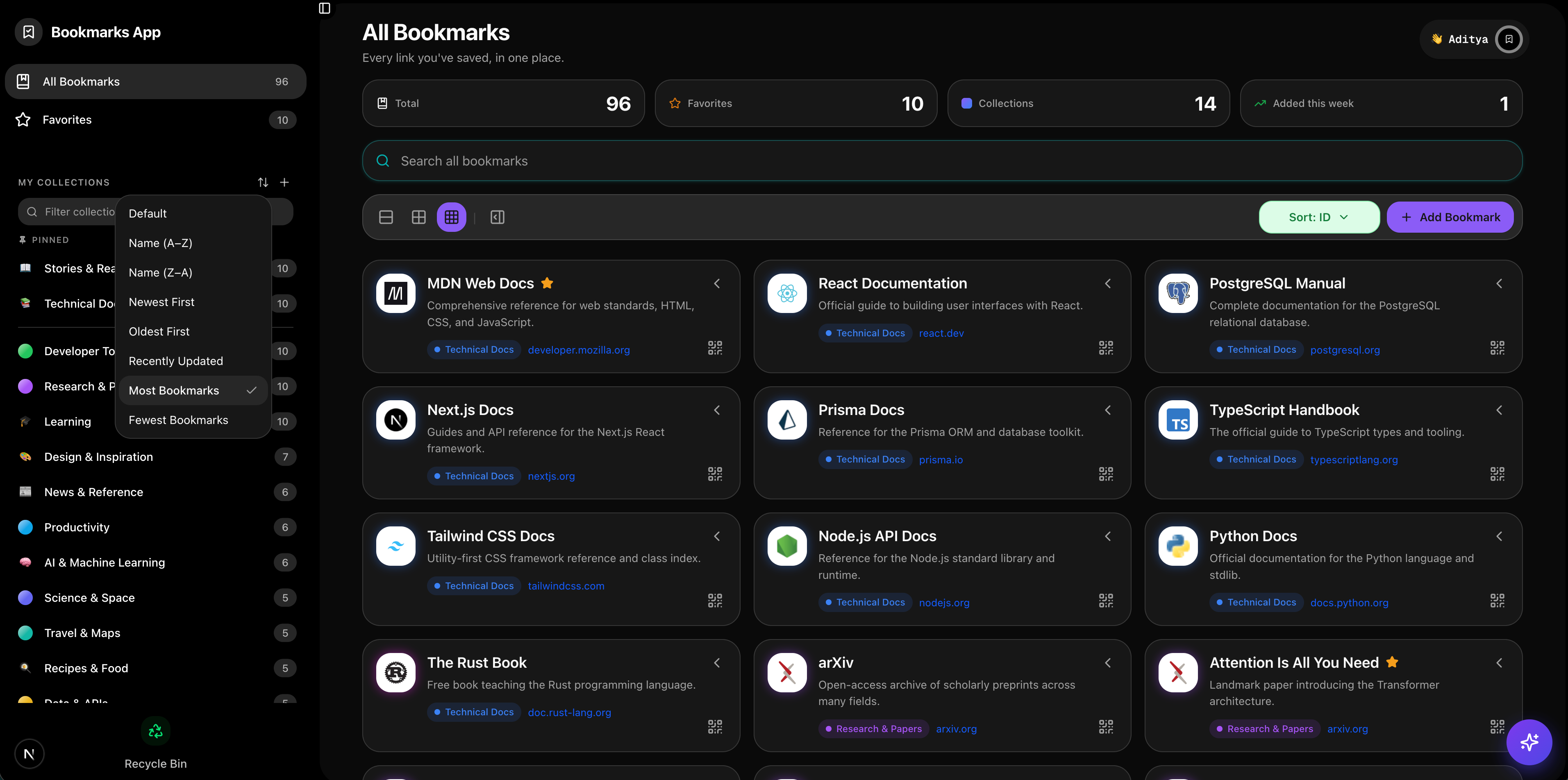Open Recipes & Food collection
This screenshot has width=1568, height=780.
coord(155,669)
